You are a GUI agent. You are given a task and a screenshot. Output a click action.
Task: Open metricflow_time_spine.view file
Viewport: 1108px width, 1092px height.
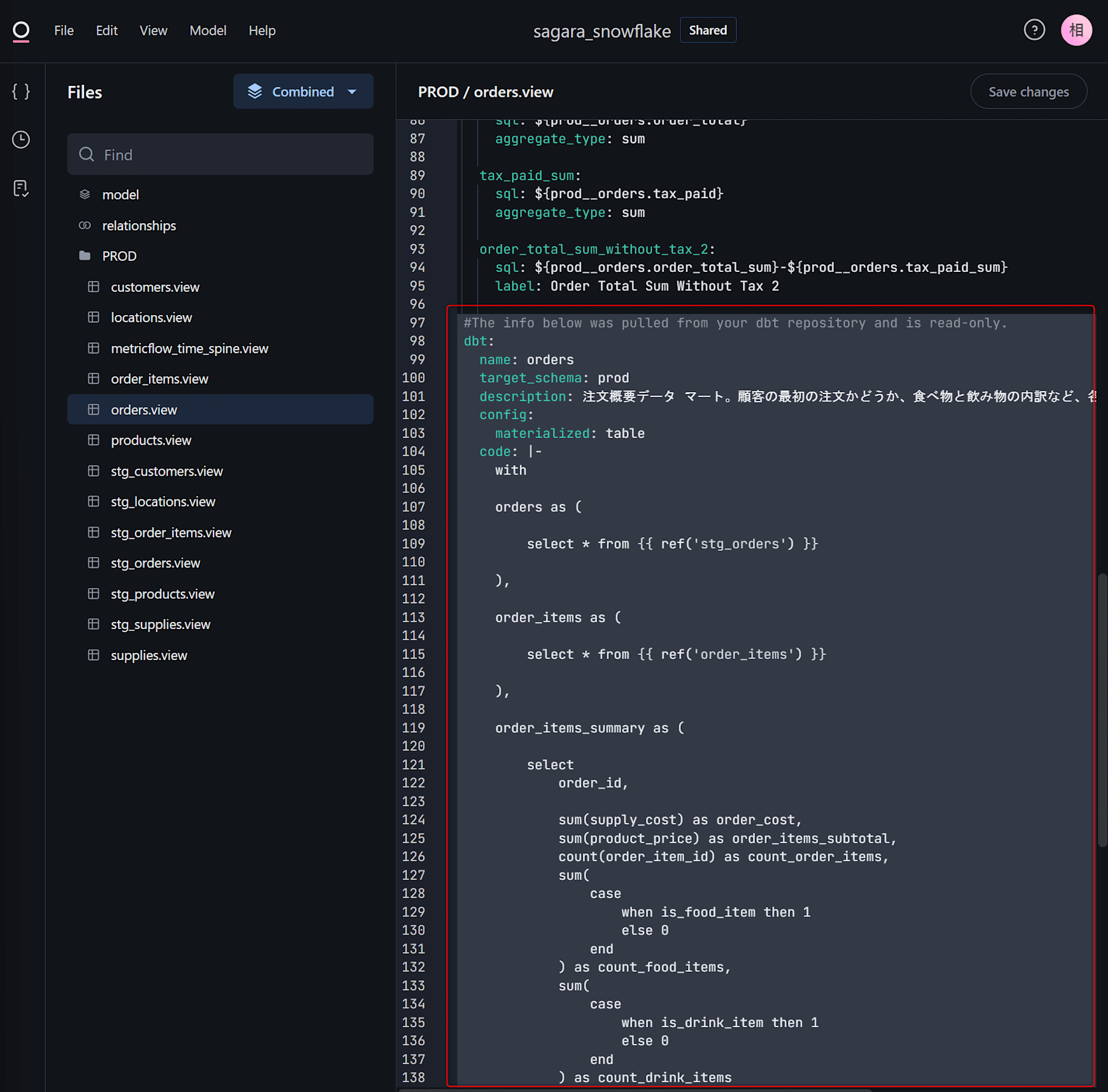[x=220, y=348]
